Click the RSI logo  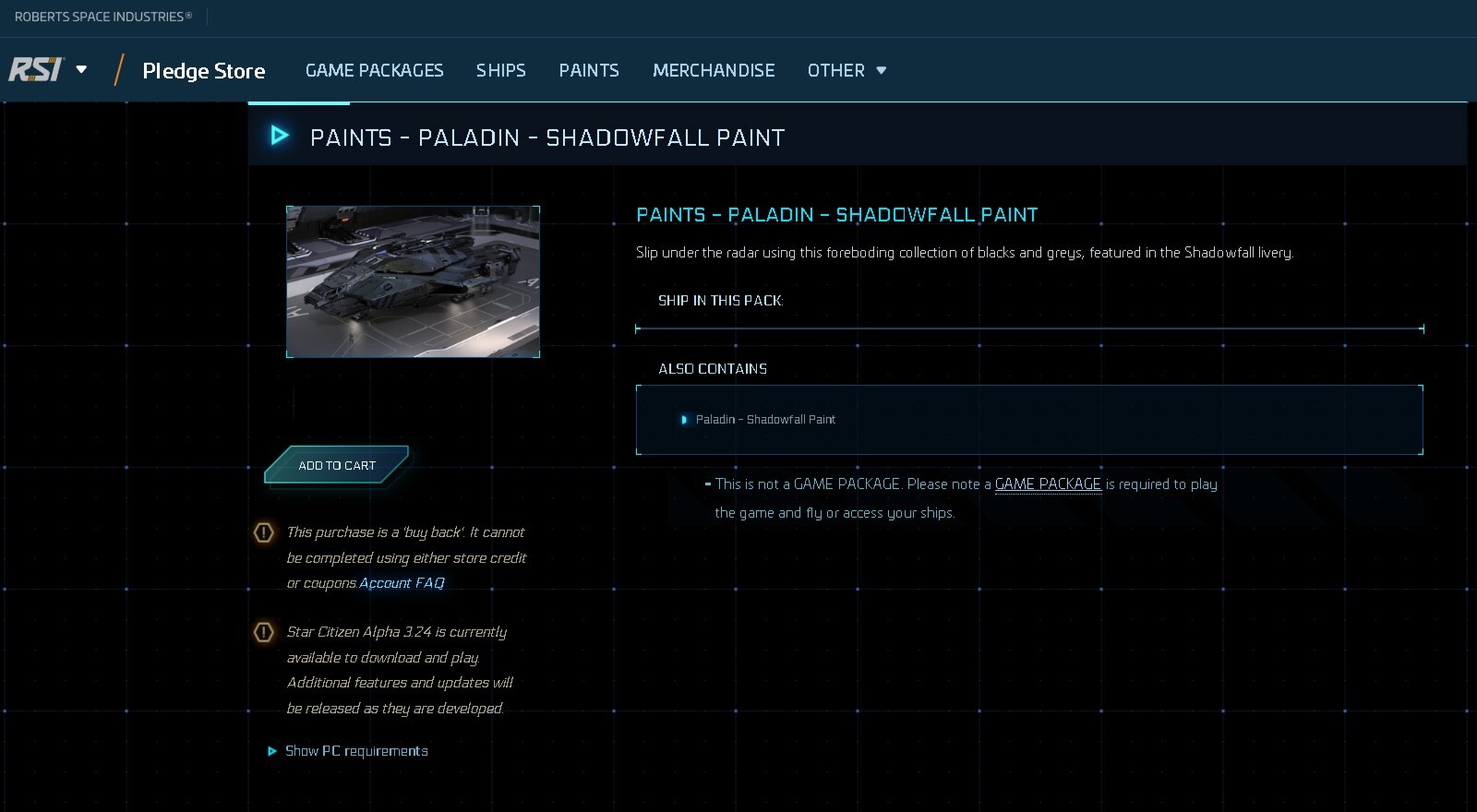point(36,69)
